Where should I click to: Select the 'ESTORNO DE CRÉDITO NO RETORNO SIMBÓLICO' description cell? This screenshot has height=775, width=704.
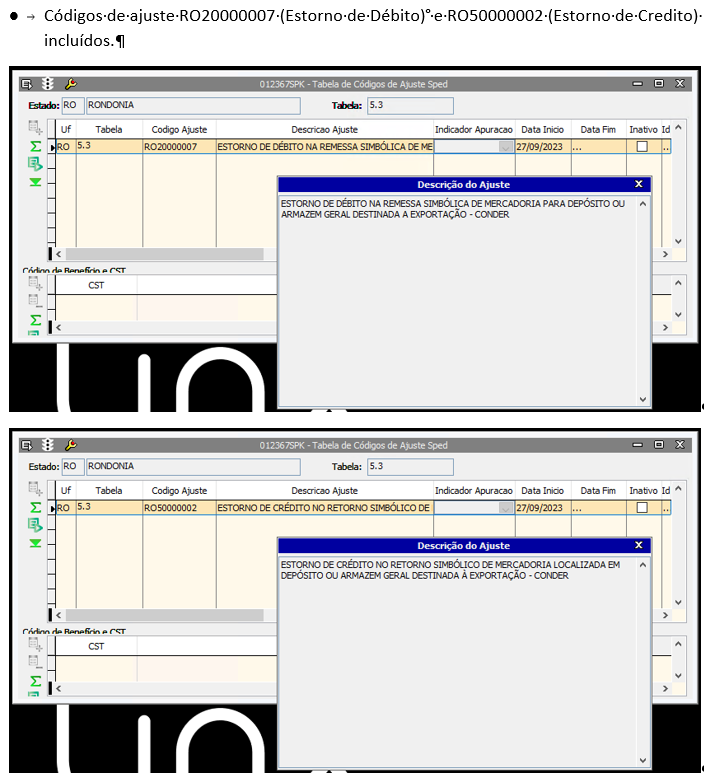click(x=325, y=508)
